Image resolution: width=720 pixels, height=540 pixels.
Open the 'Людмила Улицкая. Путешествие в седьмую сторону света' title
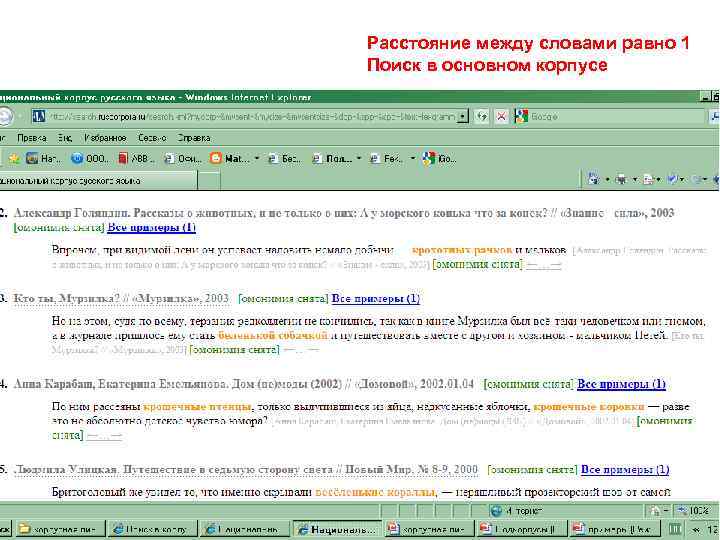coord(246,470)
